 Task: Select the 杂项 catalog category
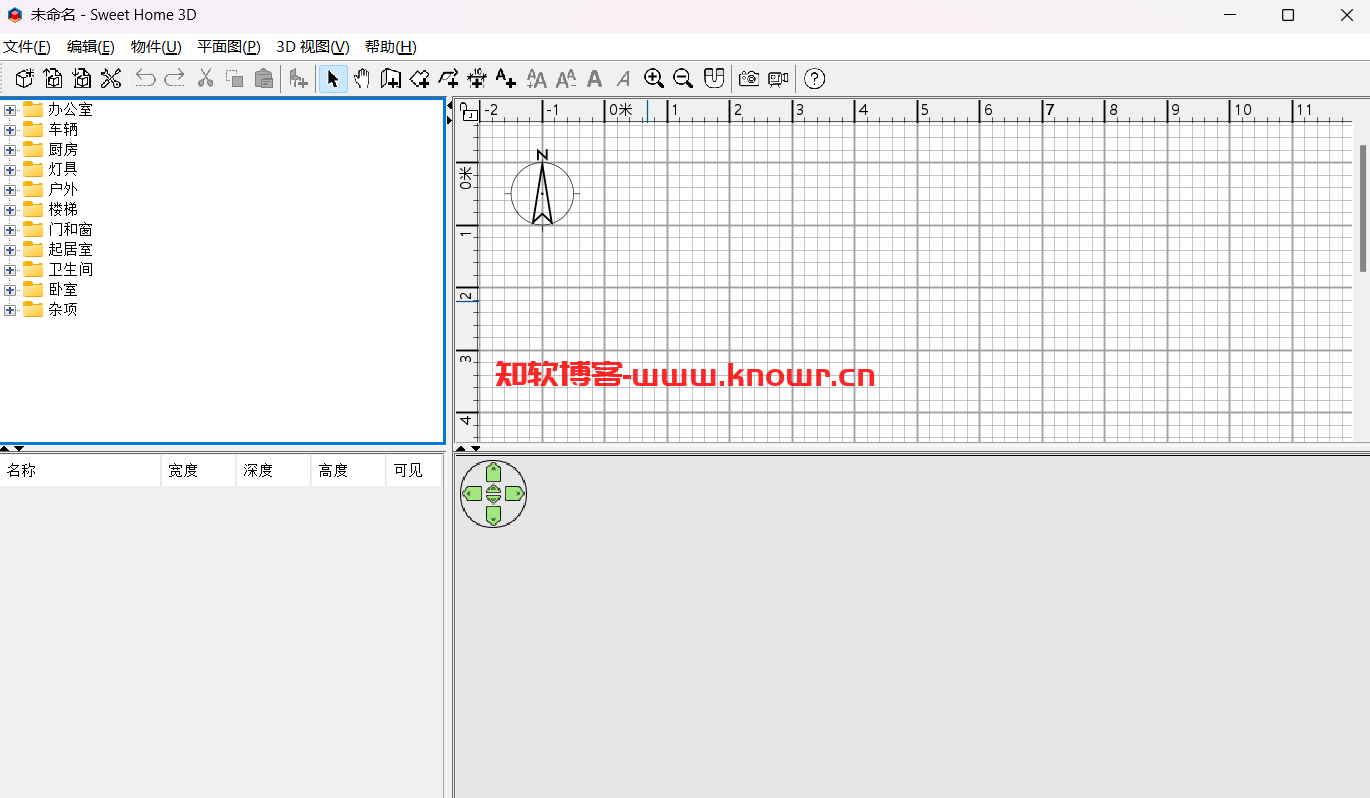tap(63, 310)
